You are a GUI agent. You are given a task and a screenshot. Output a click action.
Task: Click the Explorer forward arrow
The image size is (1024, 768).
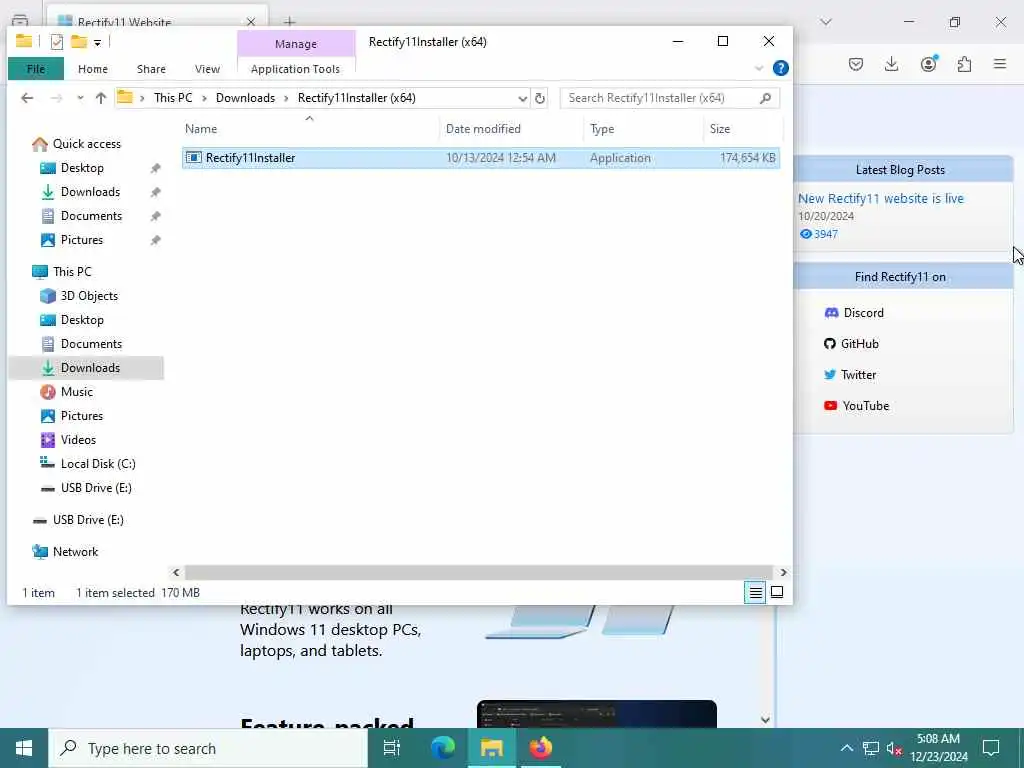[56, 98]
